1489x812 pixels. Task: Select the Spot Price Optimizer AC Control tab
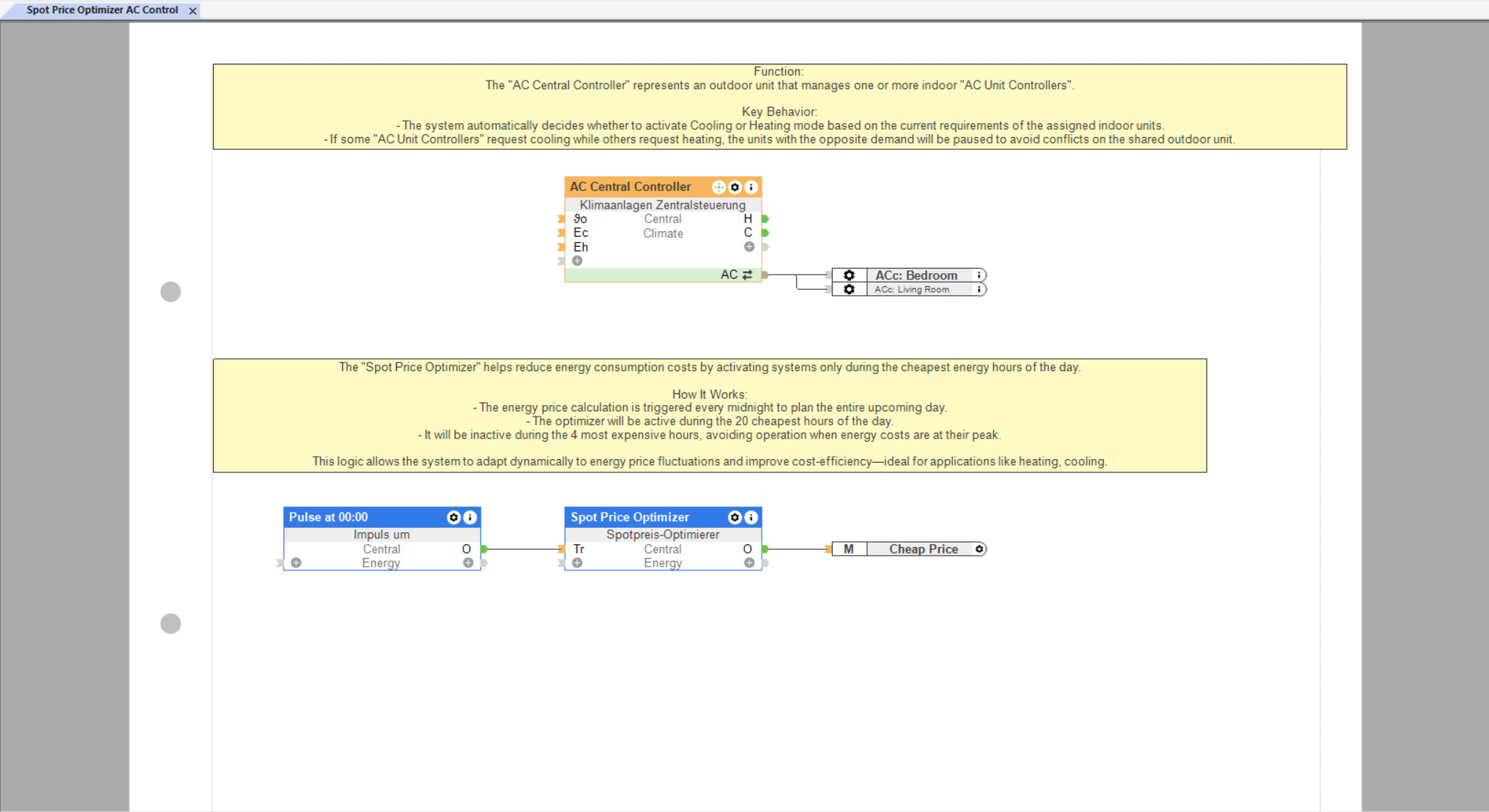coord(102,10)
